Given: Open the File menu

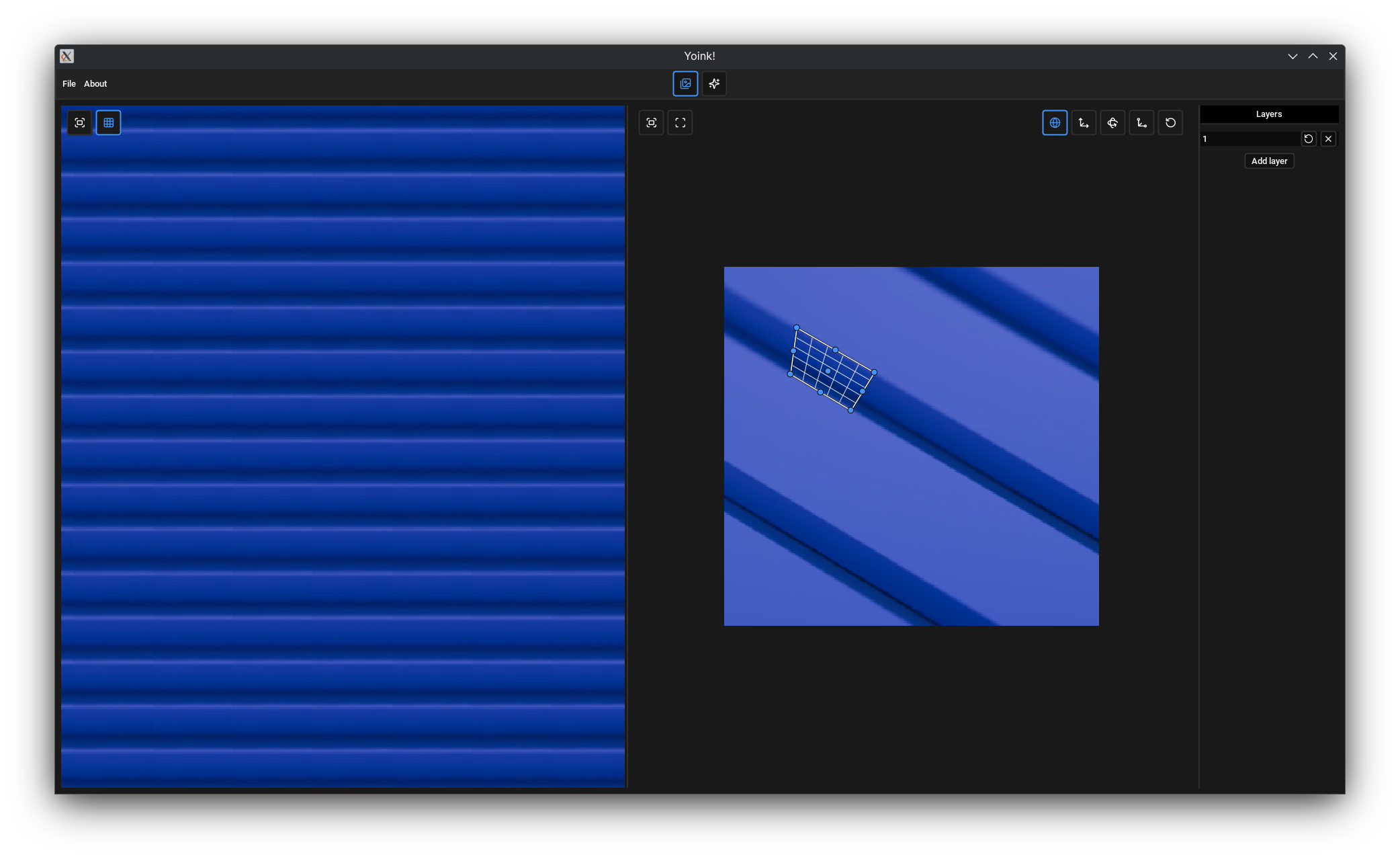Looking at the screenshot, I should 69,83.
